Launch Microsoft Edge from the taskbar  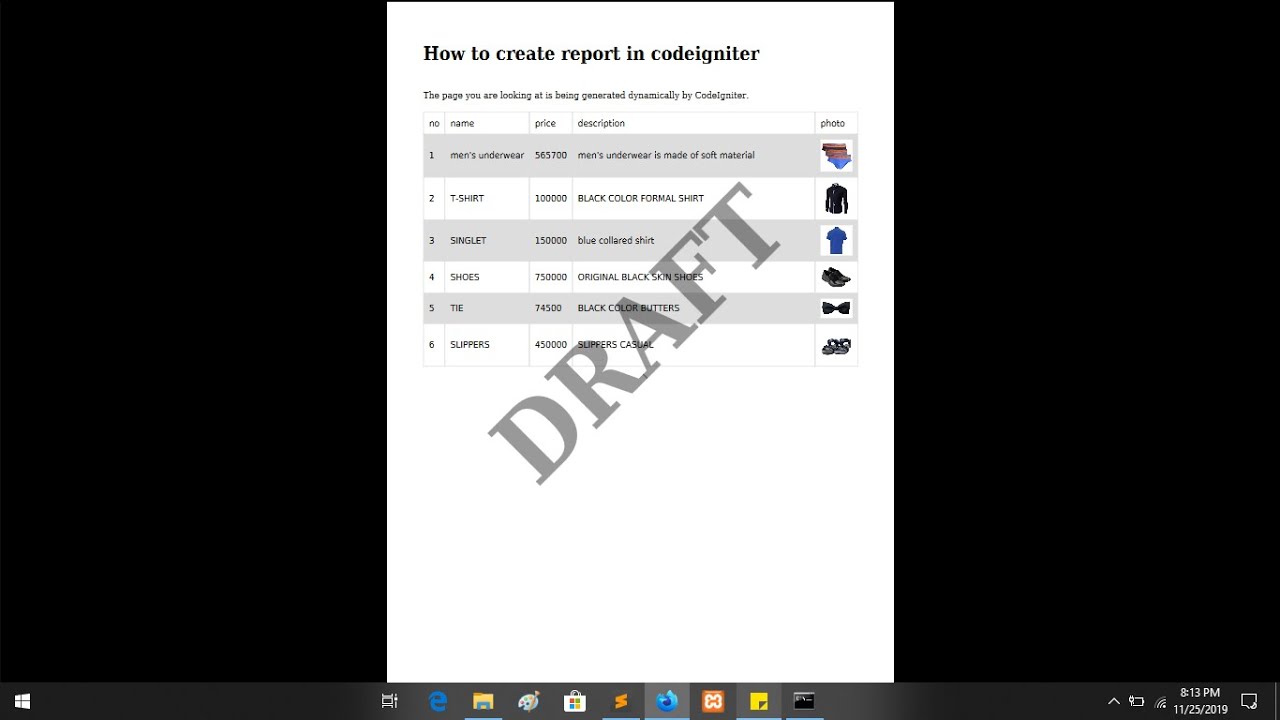pyautogui.click(x=438, y=701)
